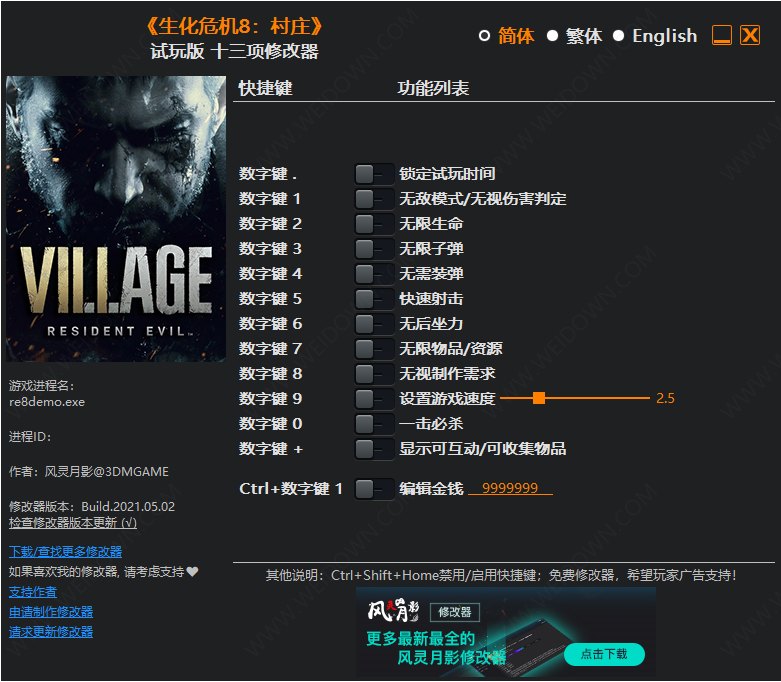Select 繁体 language radio button
781x682 pixels.
click(552, 36)
